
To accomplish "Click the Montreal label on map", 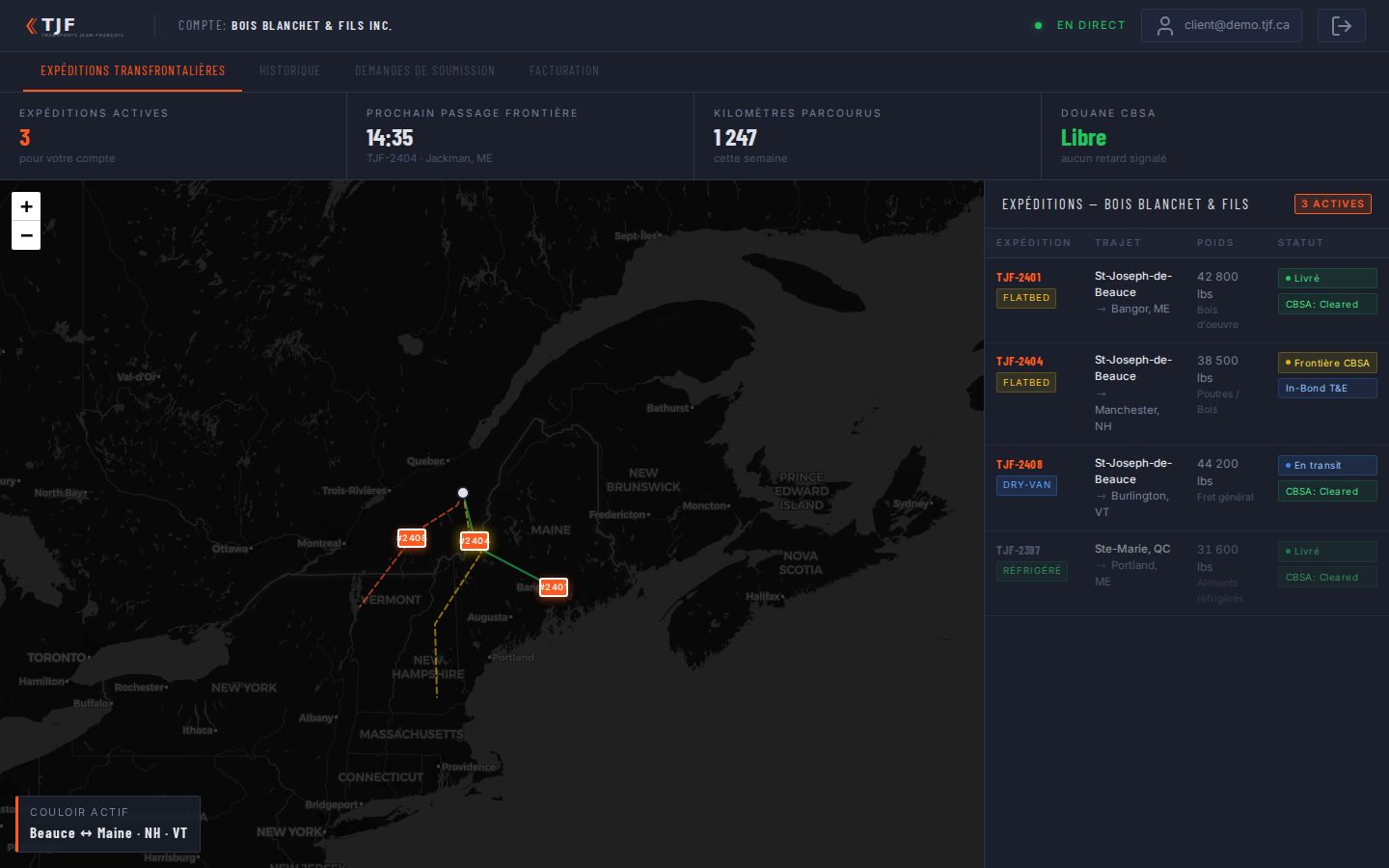I will tap(320, 544).
